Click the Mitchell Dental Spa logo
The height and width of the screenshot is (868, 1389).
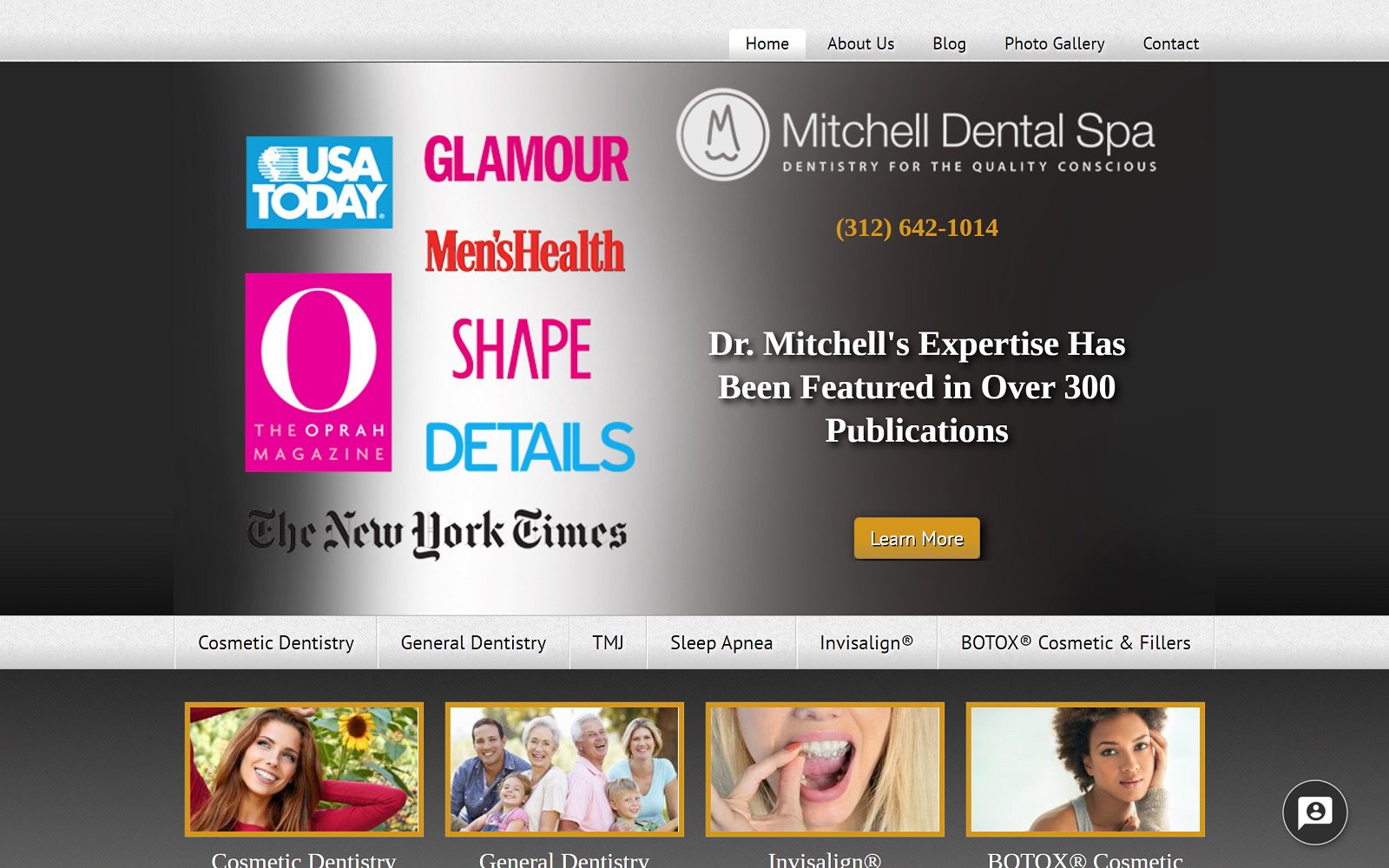[x=916, y=135]
